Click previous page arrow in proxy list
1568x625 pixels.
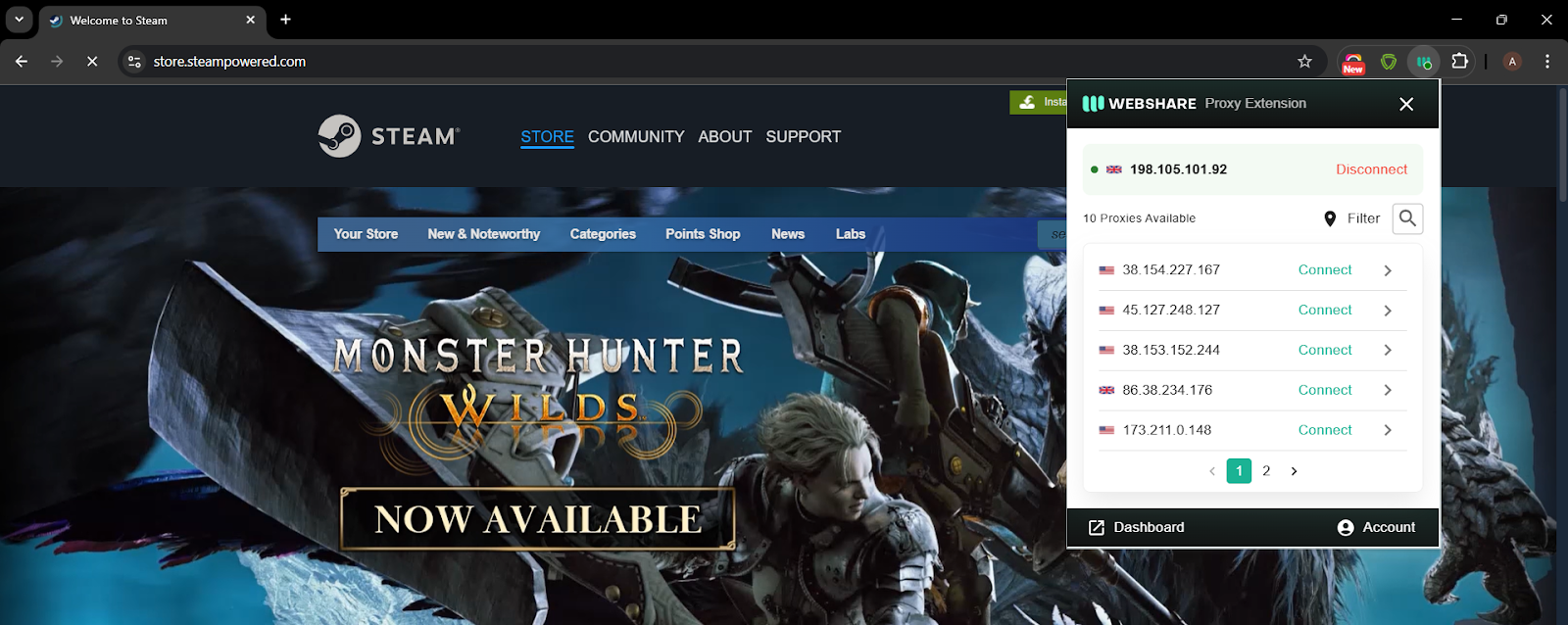point(1212,471)
